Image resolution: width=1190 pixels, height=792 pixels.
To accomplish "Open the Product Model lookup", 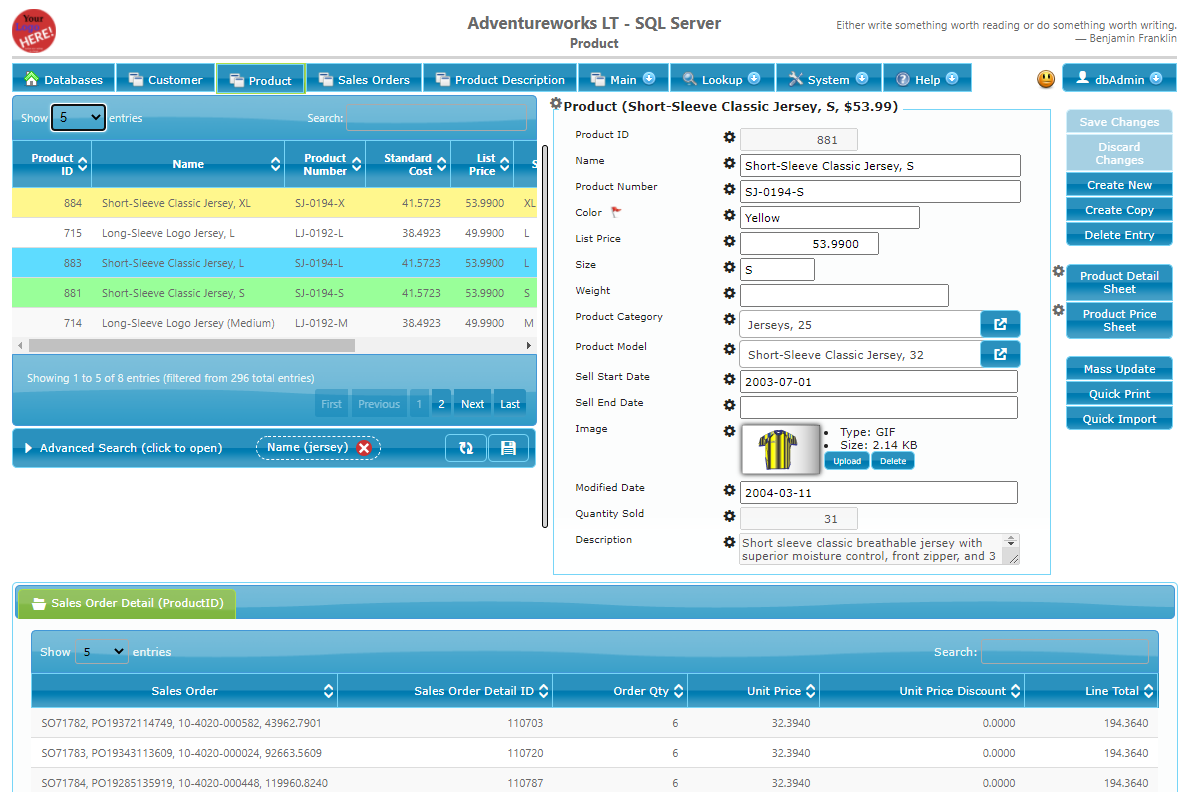I will pyautogui.click(x=1000, y=353).
